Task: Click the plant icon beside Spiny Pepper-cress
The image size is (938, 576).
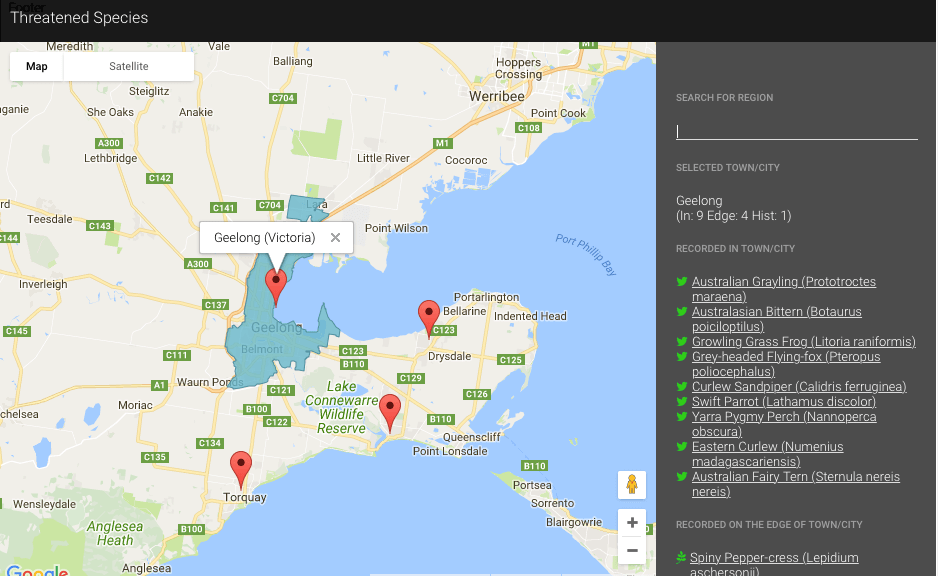Action: pos(682,558)
